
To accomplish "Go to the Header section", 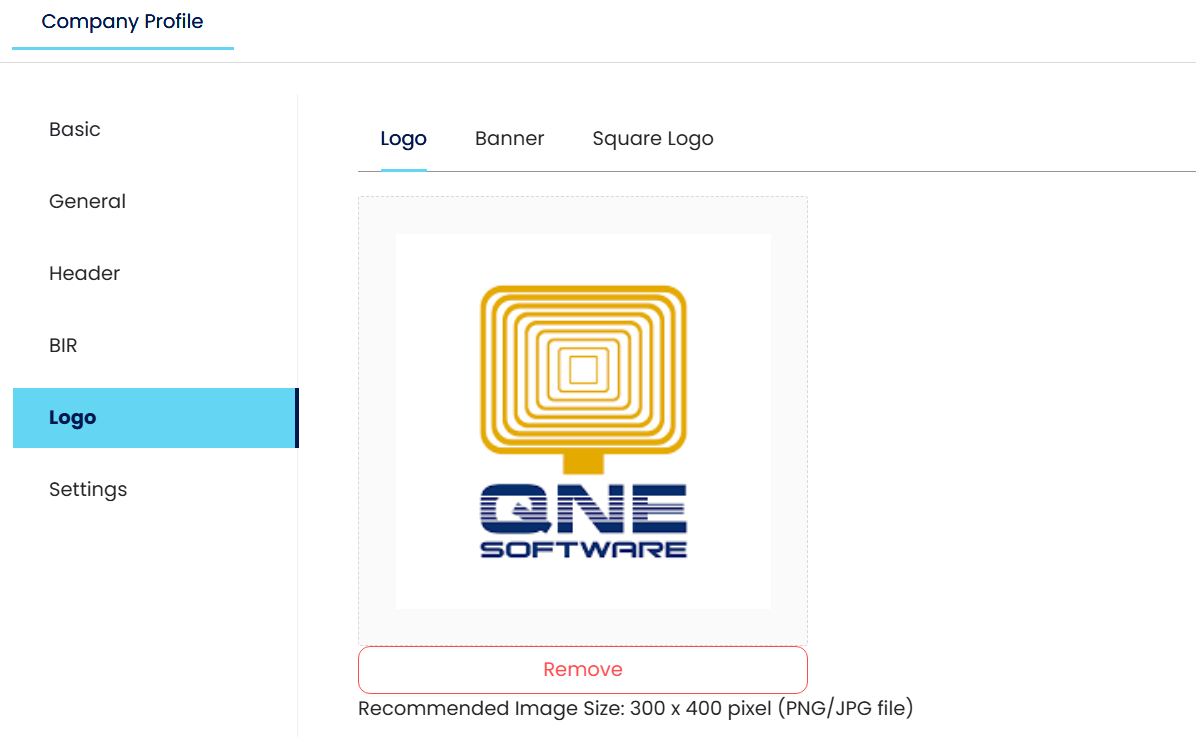I will pos(84,273).
